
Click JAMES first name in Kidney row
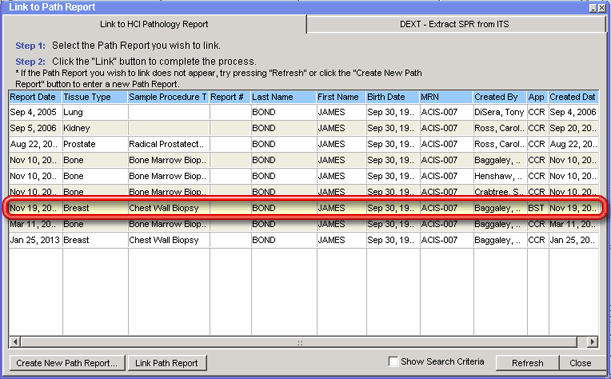[341, 128]
